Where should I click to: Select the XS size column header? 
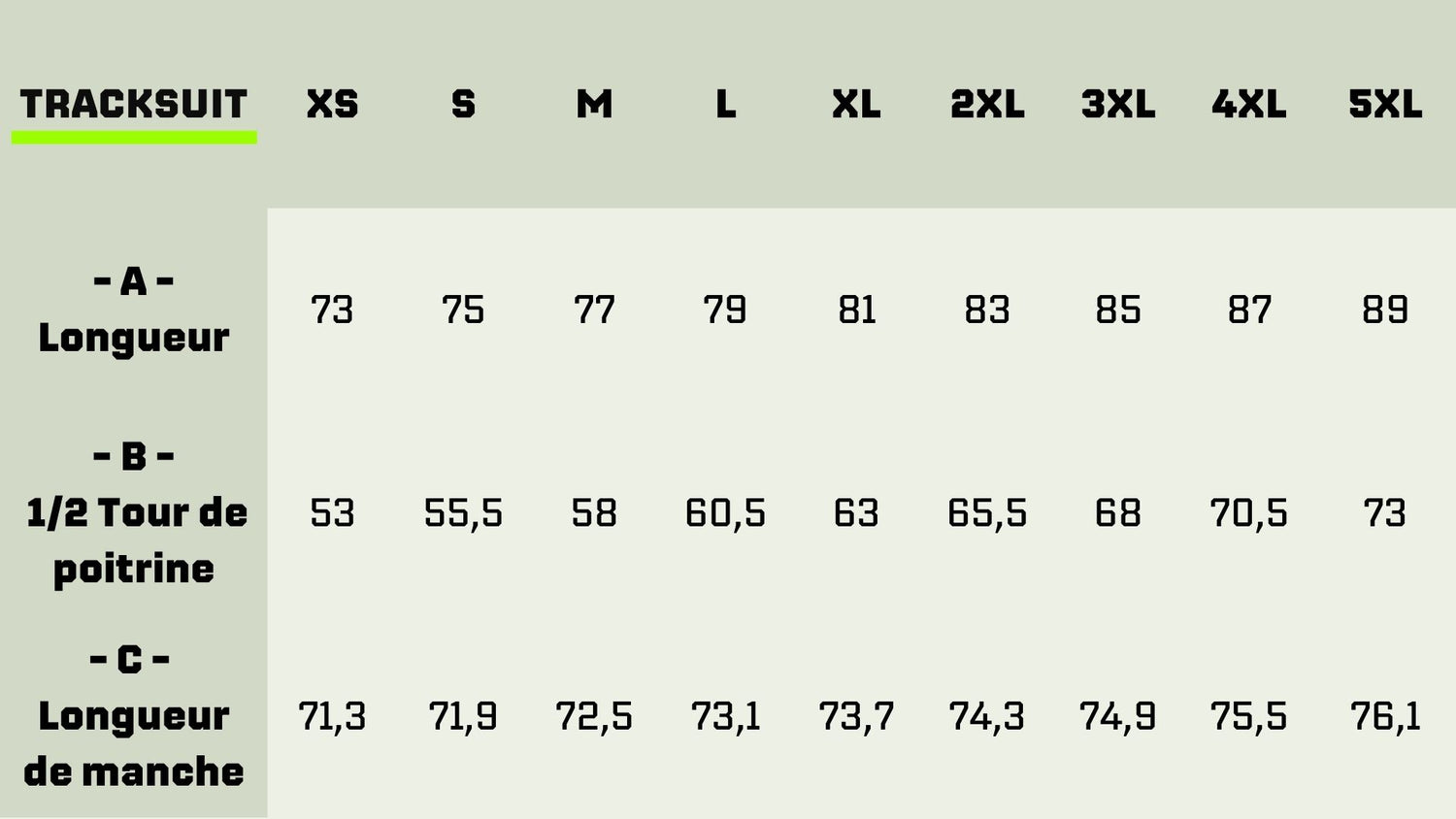[332, 104]
